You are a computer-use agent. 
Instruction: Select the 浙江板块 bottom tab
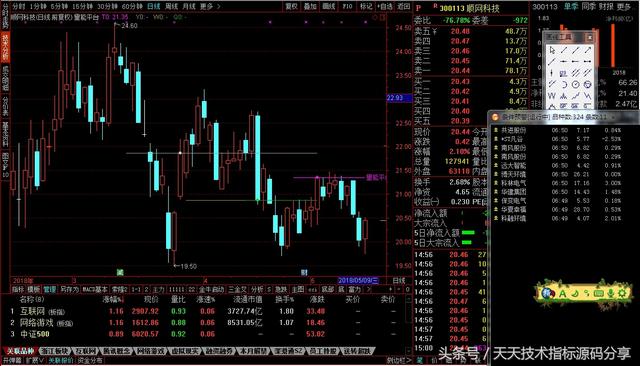[54, 351]
